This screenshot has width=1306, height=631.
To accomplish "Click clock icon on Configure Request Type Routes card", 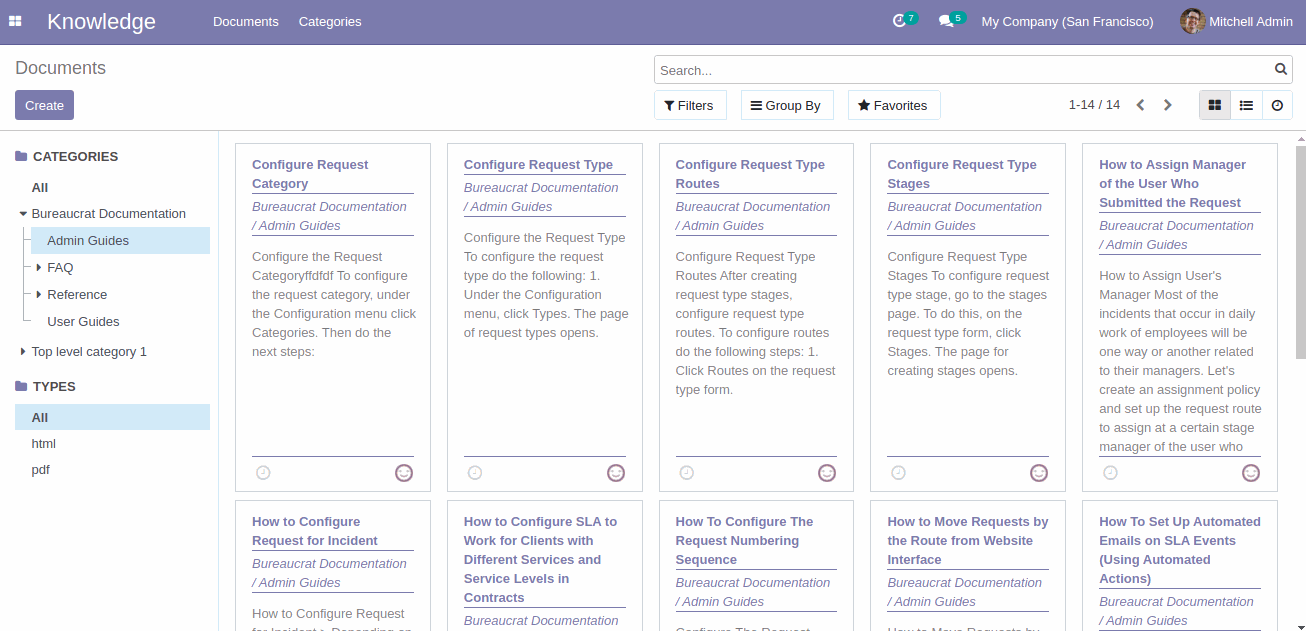I will coord(686,473).
